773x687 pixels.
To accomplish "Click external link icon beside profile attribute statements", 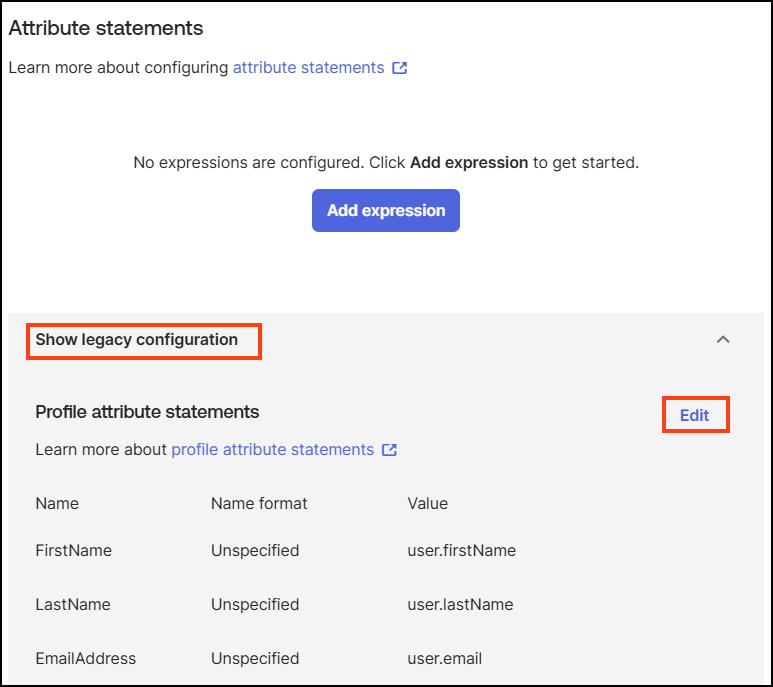I will 389,449.
